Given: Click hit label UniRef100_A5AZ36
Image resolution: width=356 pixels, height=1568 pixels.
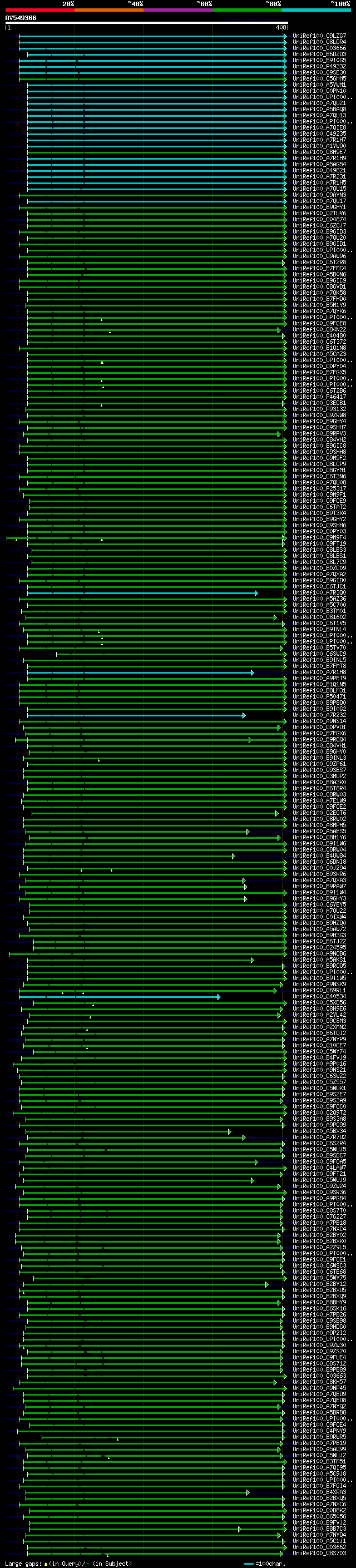Looking at the screenshot, I should 319,599.
